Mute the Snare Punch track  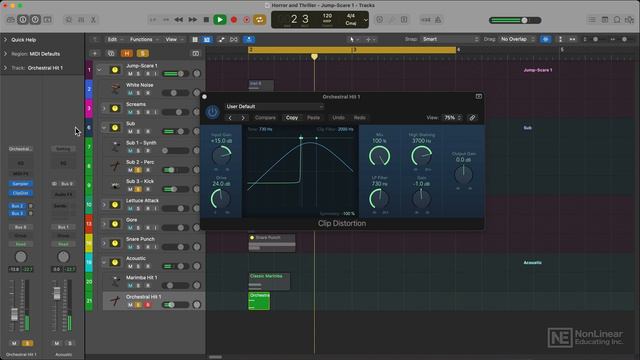(x=130, y=247)
